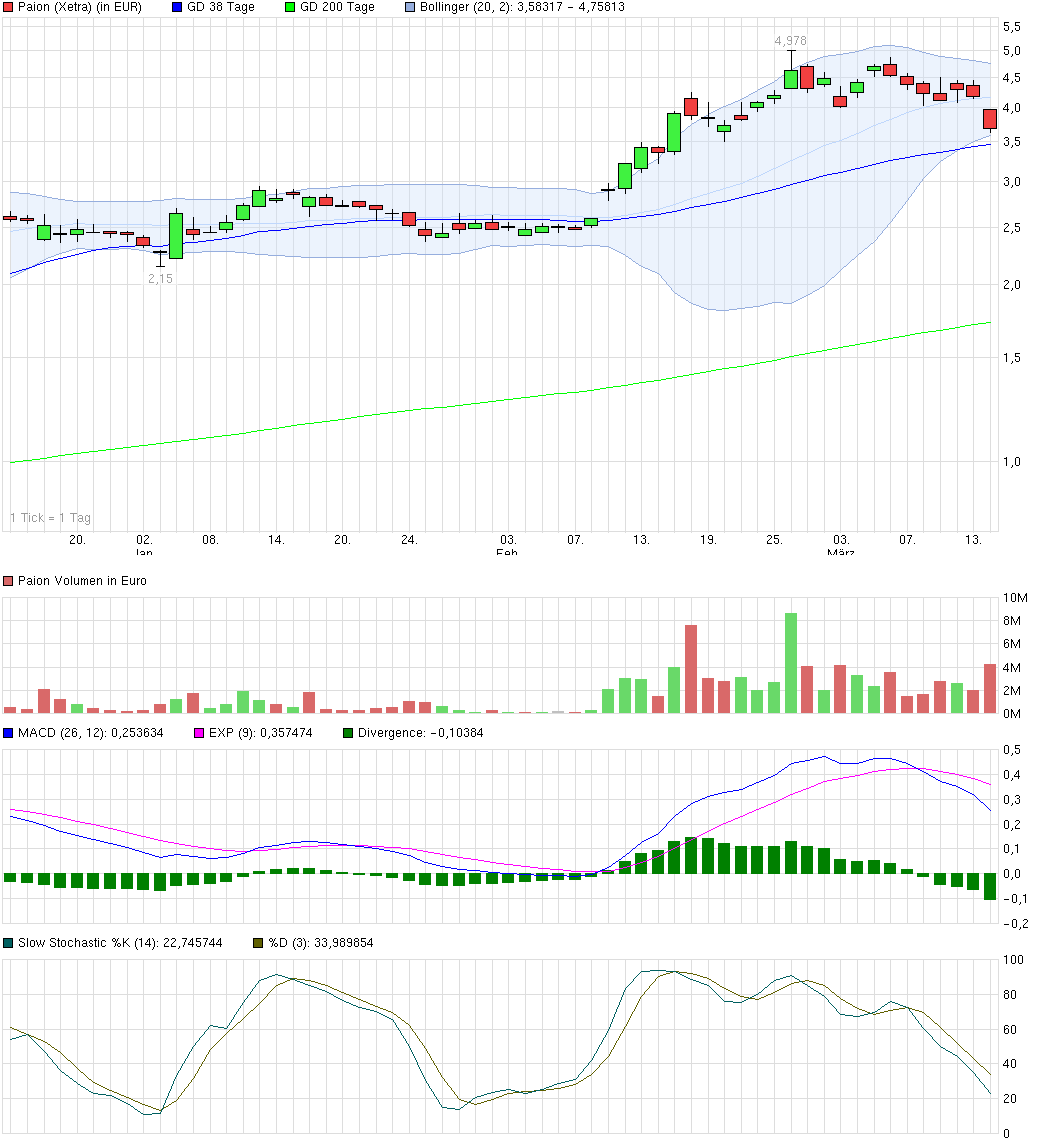Viewport: 1052px width, 1146px height.
Task: Click the large green candle after 2,15 low
Action: 176,235
